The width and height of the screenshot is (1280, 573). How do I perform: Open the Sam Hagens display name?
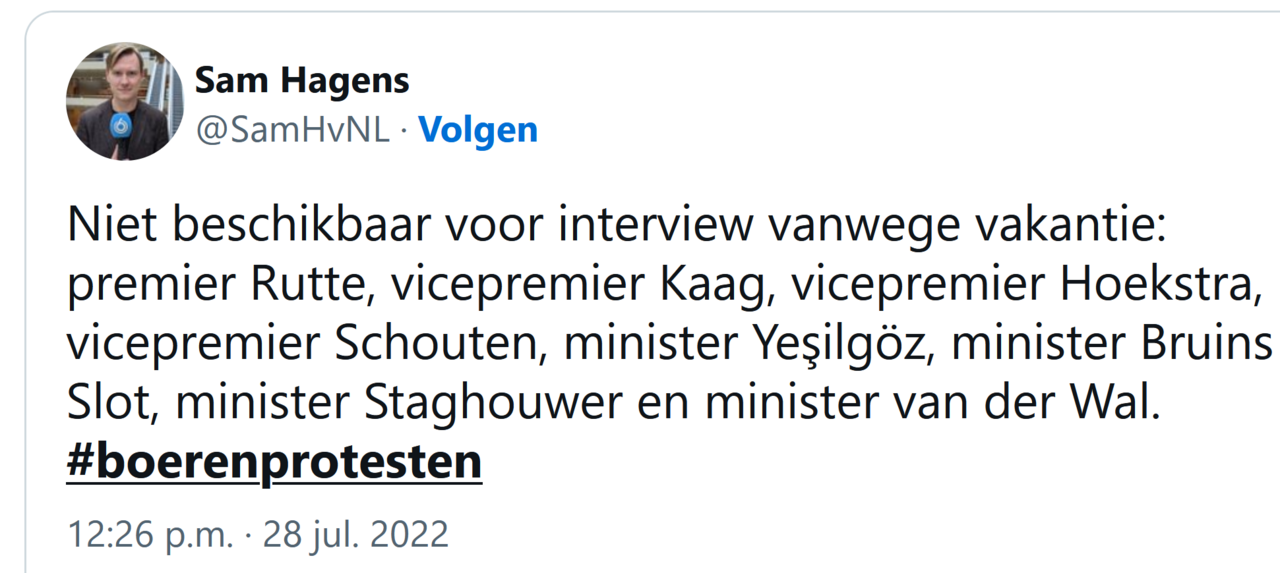pos(301,81)
